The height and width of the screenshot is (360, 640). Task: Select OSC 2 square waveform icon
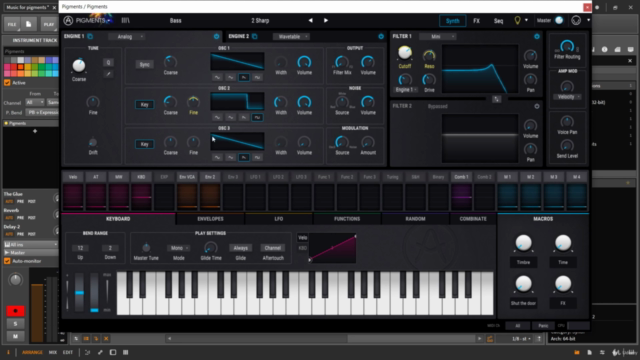tap(257, 117)
